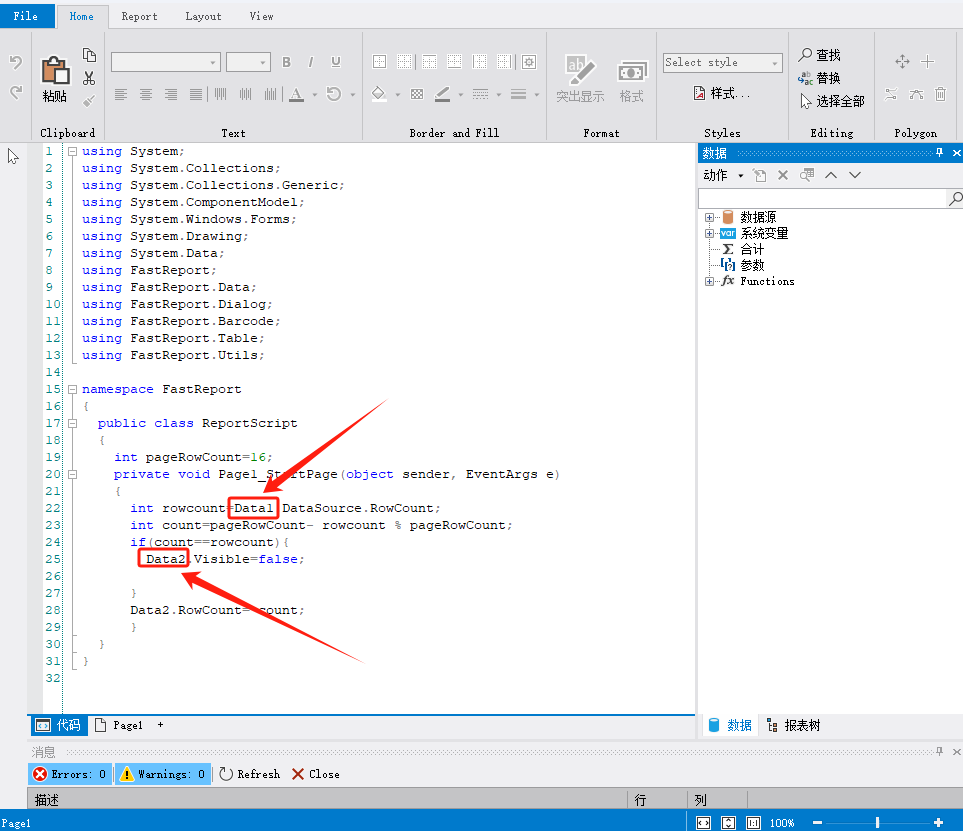Click the fill color bucket icon
This screenshot has width=963, height=831.
(x=379, y=94)
